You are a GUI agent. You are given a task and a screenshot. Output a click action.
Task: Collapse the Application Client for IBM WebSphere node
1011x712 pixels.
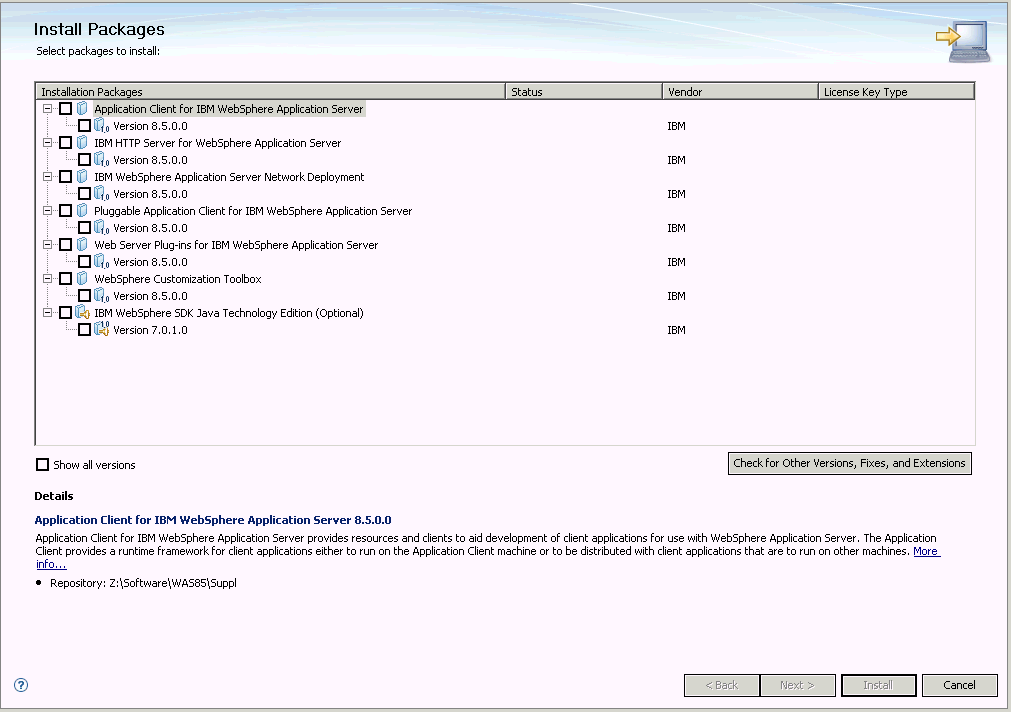click(47, 108)
